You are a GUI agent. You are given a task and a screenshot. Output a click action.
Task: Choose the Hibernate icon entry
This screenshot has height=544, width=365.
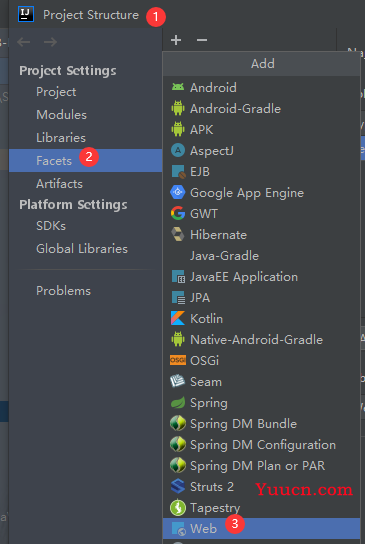coord(178,234)
